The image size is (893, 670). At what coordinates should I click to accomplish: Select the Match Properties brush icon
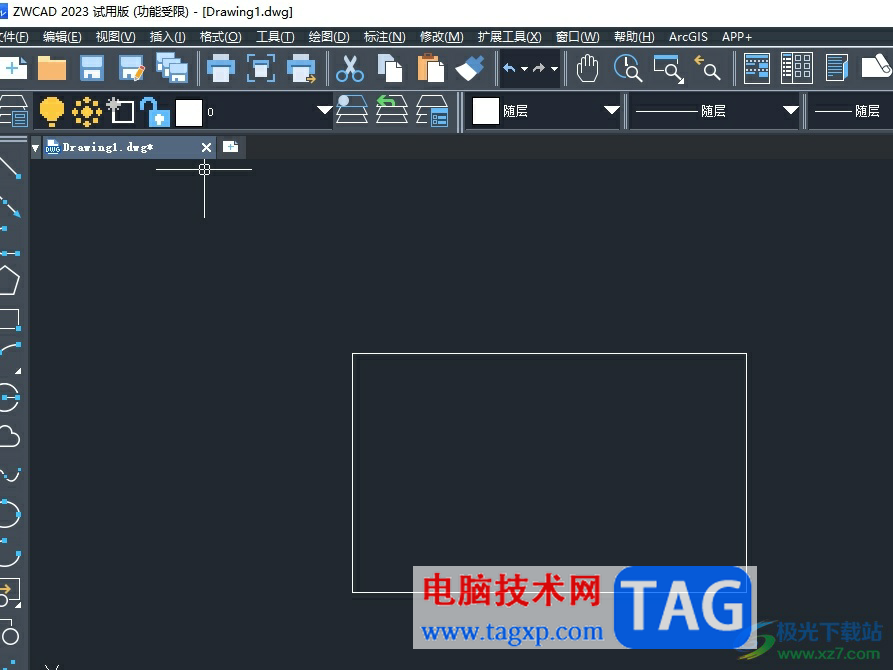coord(470,68)
